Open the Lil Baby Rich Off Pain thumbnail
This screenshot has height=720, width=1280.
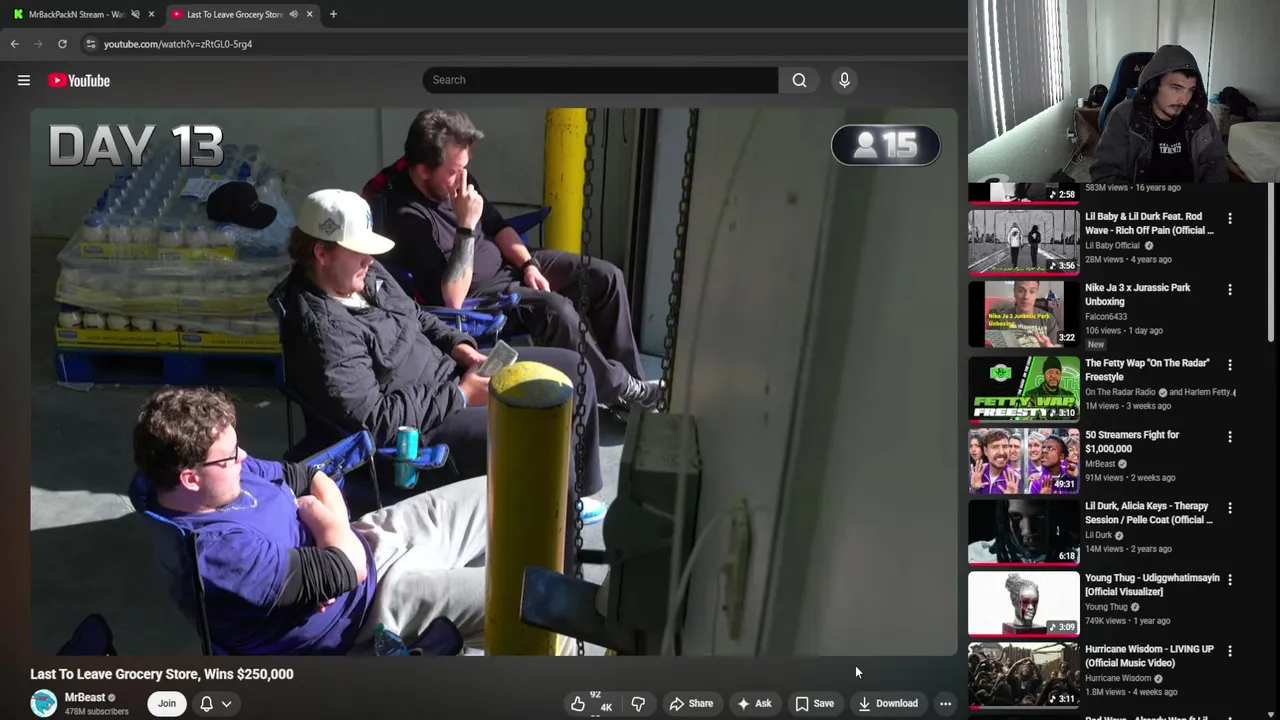coord(1024,240)
